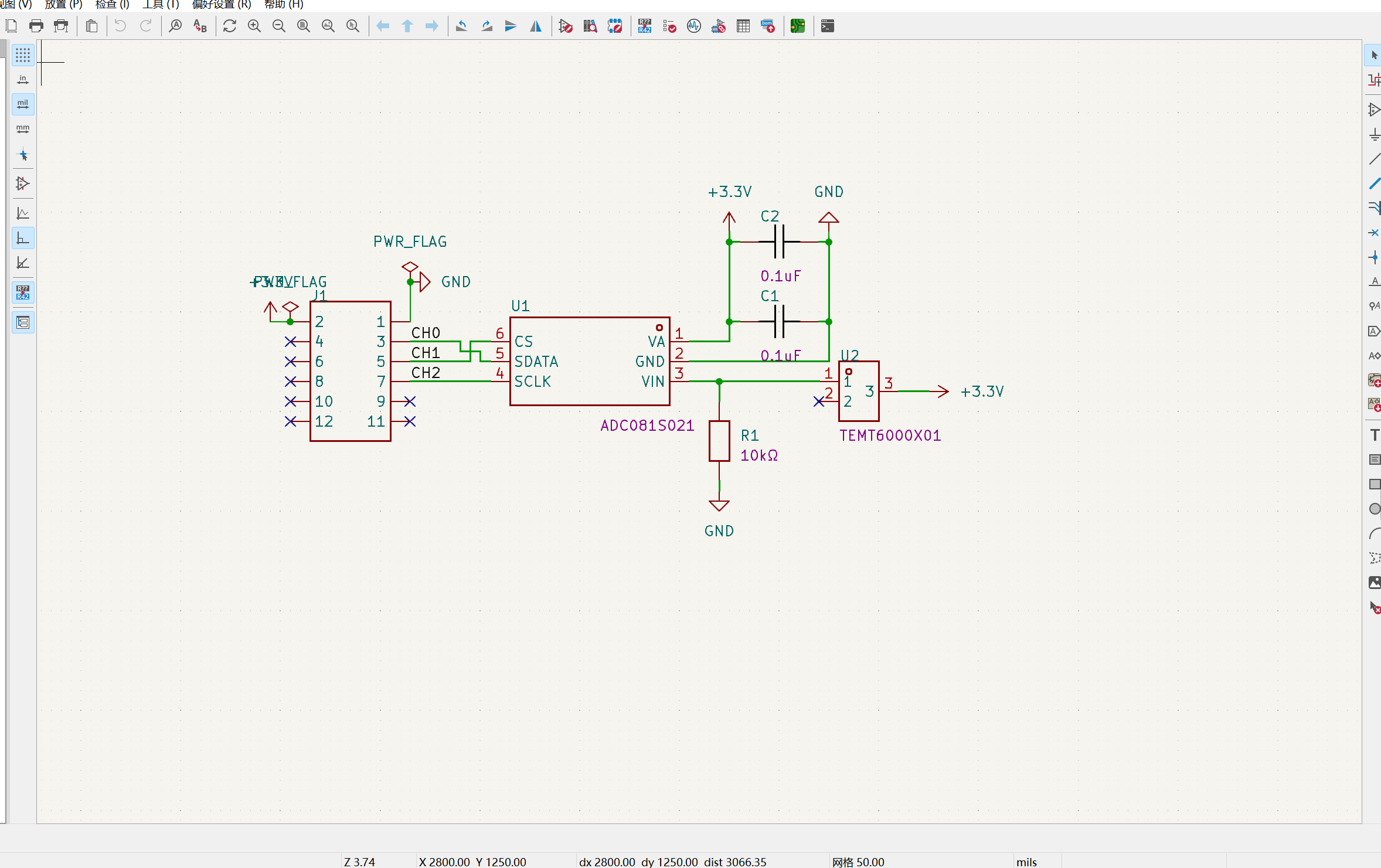Screen dimensions: 1381x868
Task: Switch units to inches
Action: click(x=23, y=80)
